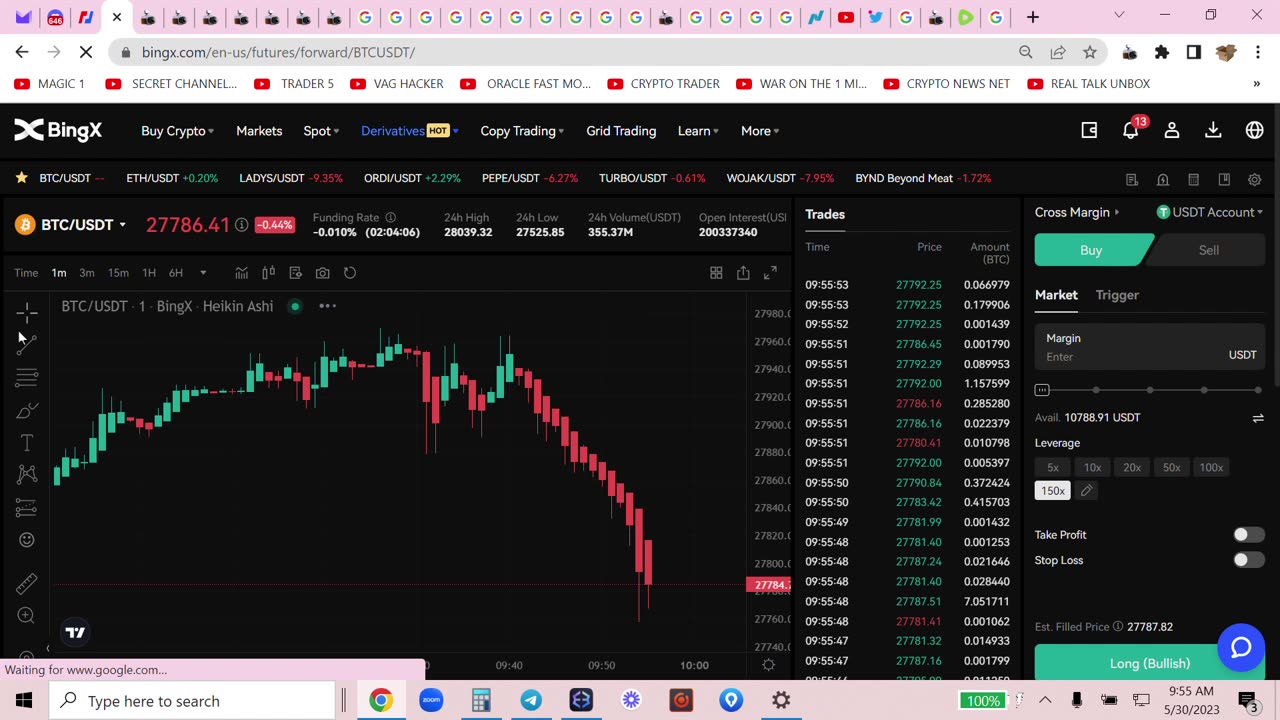Share the chart

pos(743,273)
